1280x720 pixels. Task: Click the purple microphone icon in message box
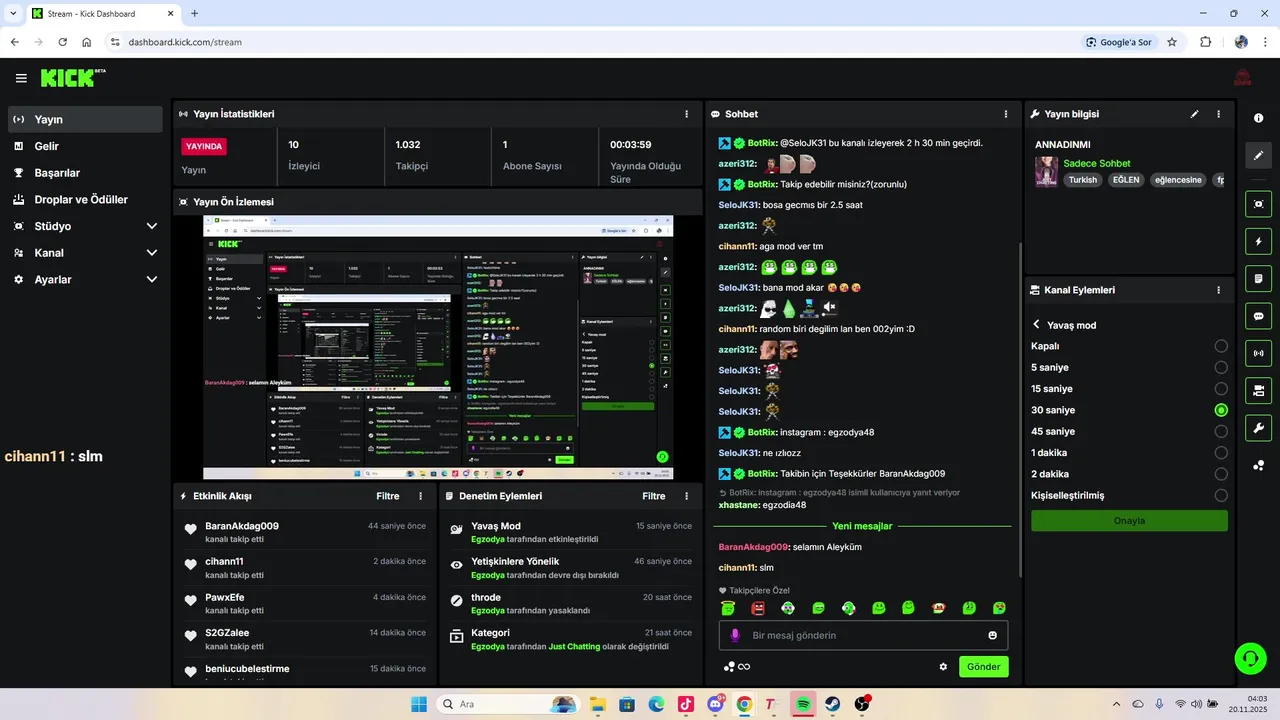(x=735, y=635)
